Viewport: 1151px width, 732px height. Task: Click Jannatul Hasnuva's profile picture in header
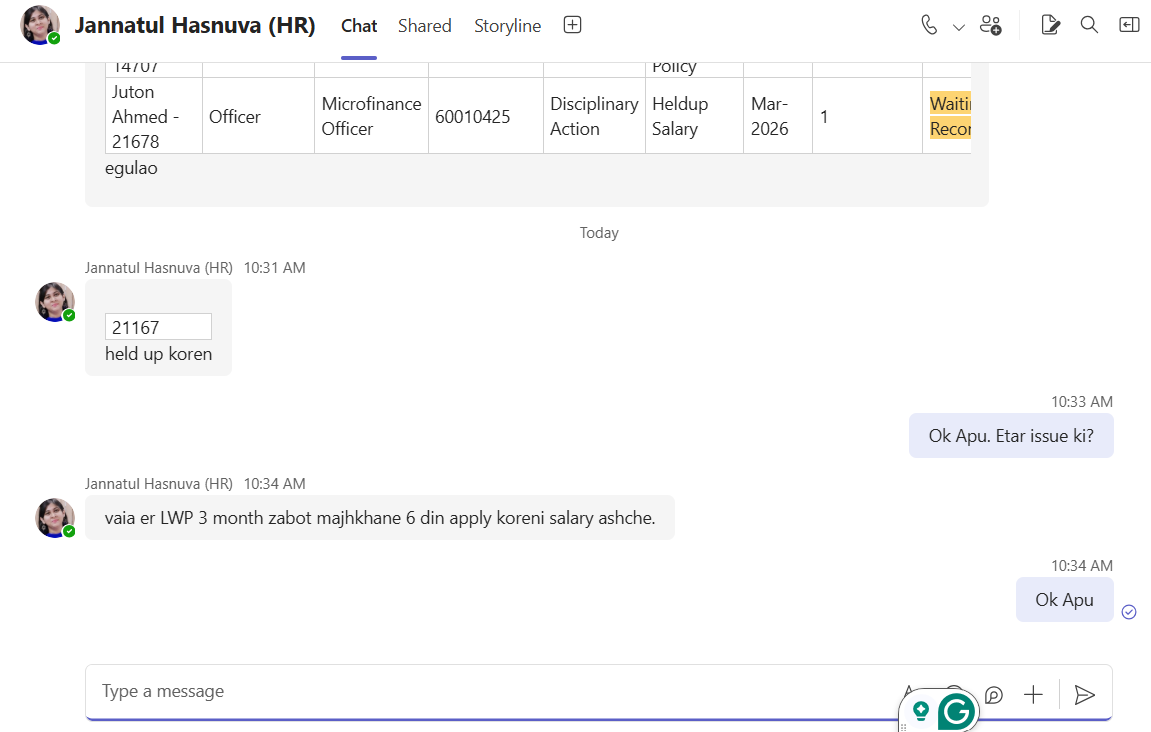[x=41, y=26]
